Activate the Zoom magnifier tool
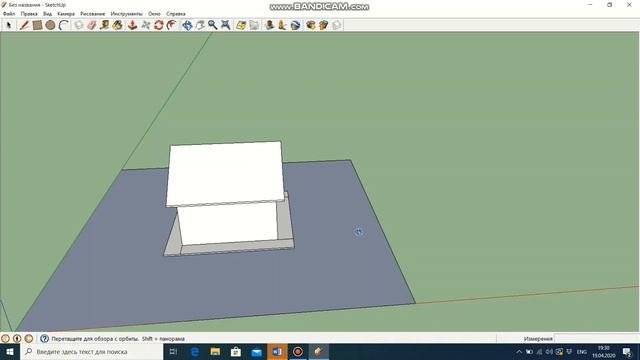This screenshot has width=640, height=360. coord(213,25)
